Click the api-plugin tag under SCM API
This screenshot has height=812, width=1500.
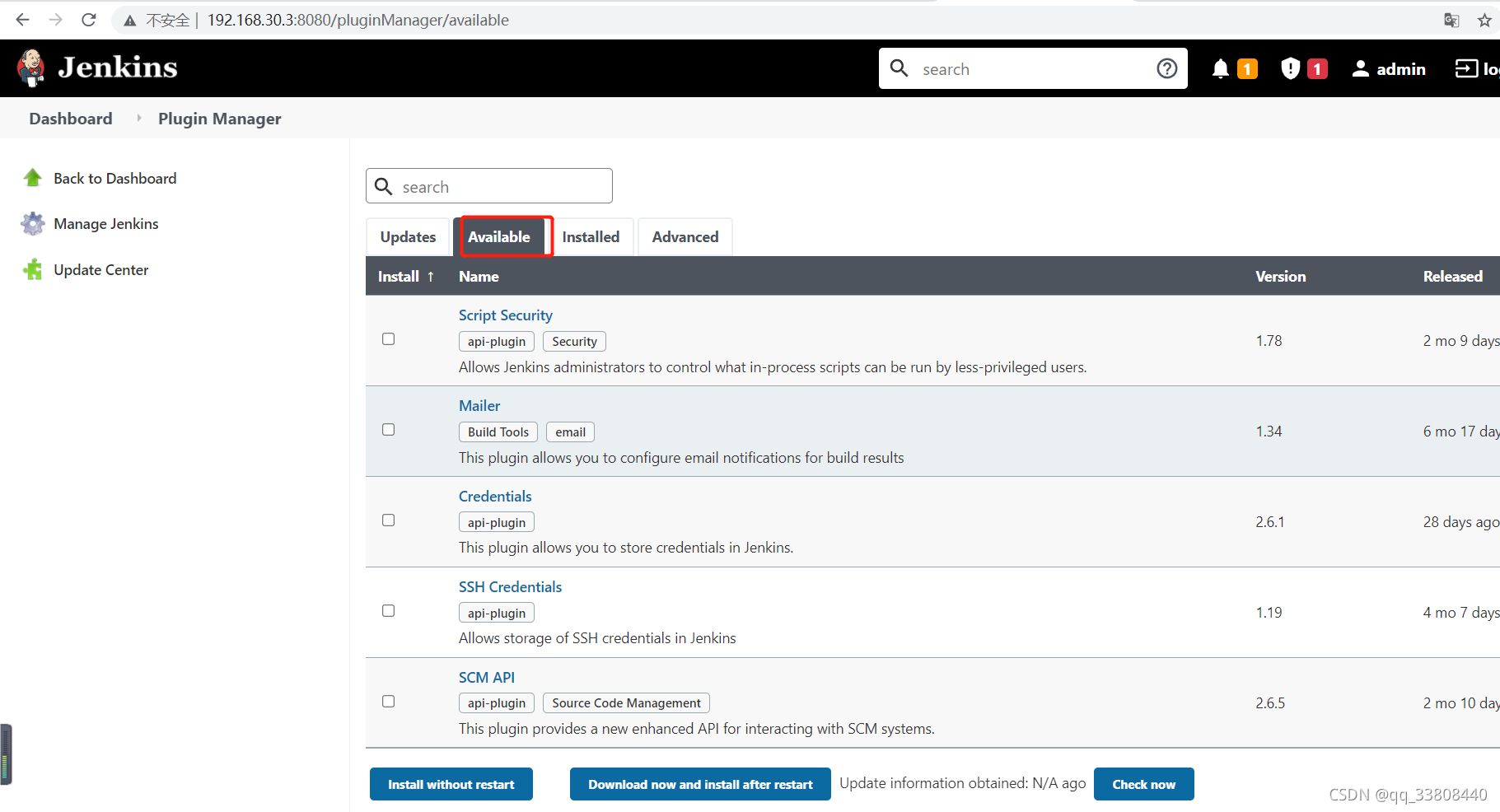(497, 703)
